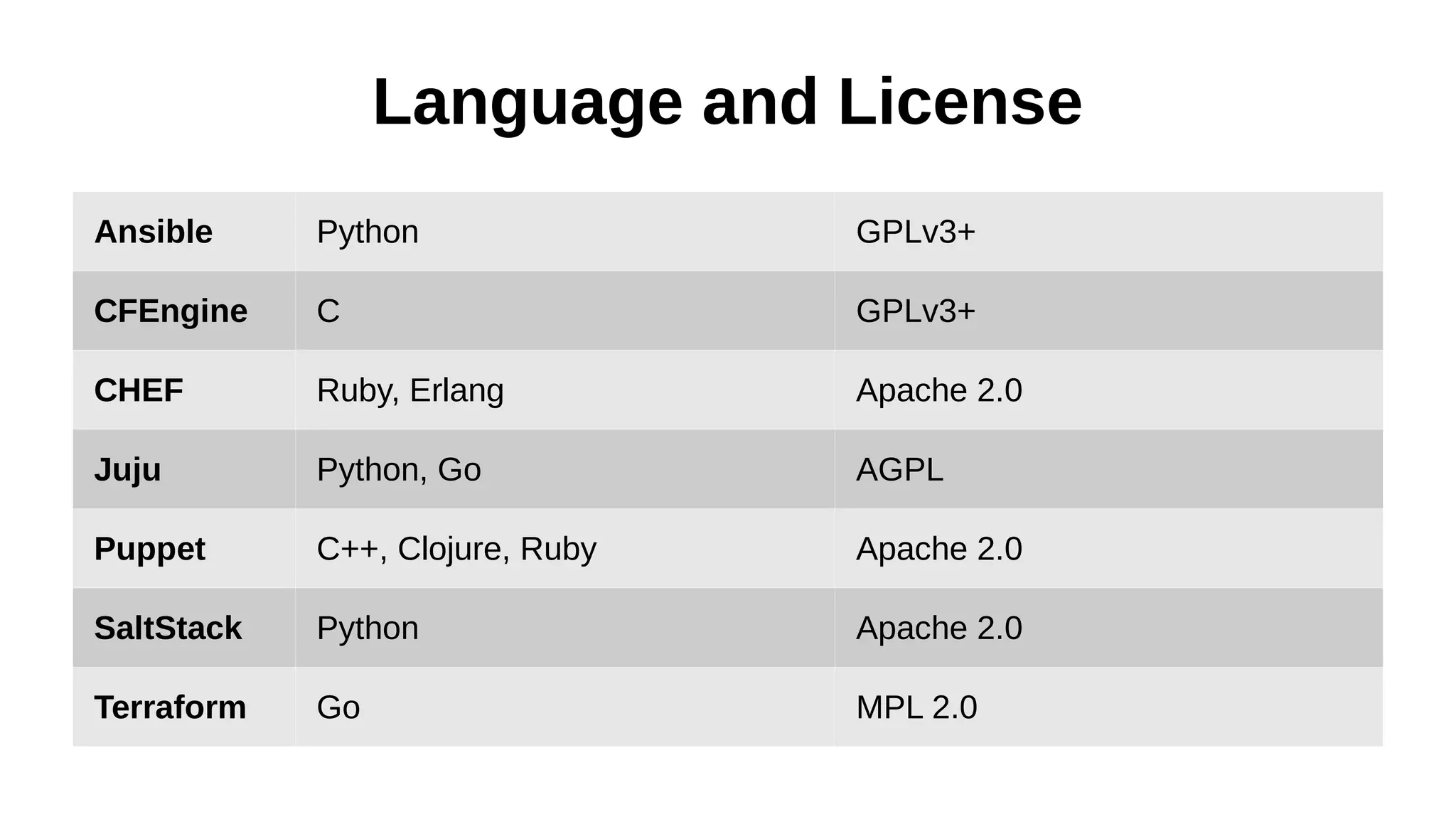Select the Terraform name cell
This screenshot has height=819, width=1456.
(x=170, y=707)
